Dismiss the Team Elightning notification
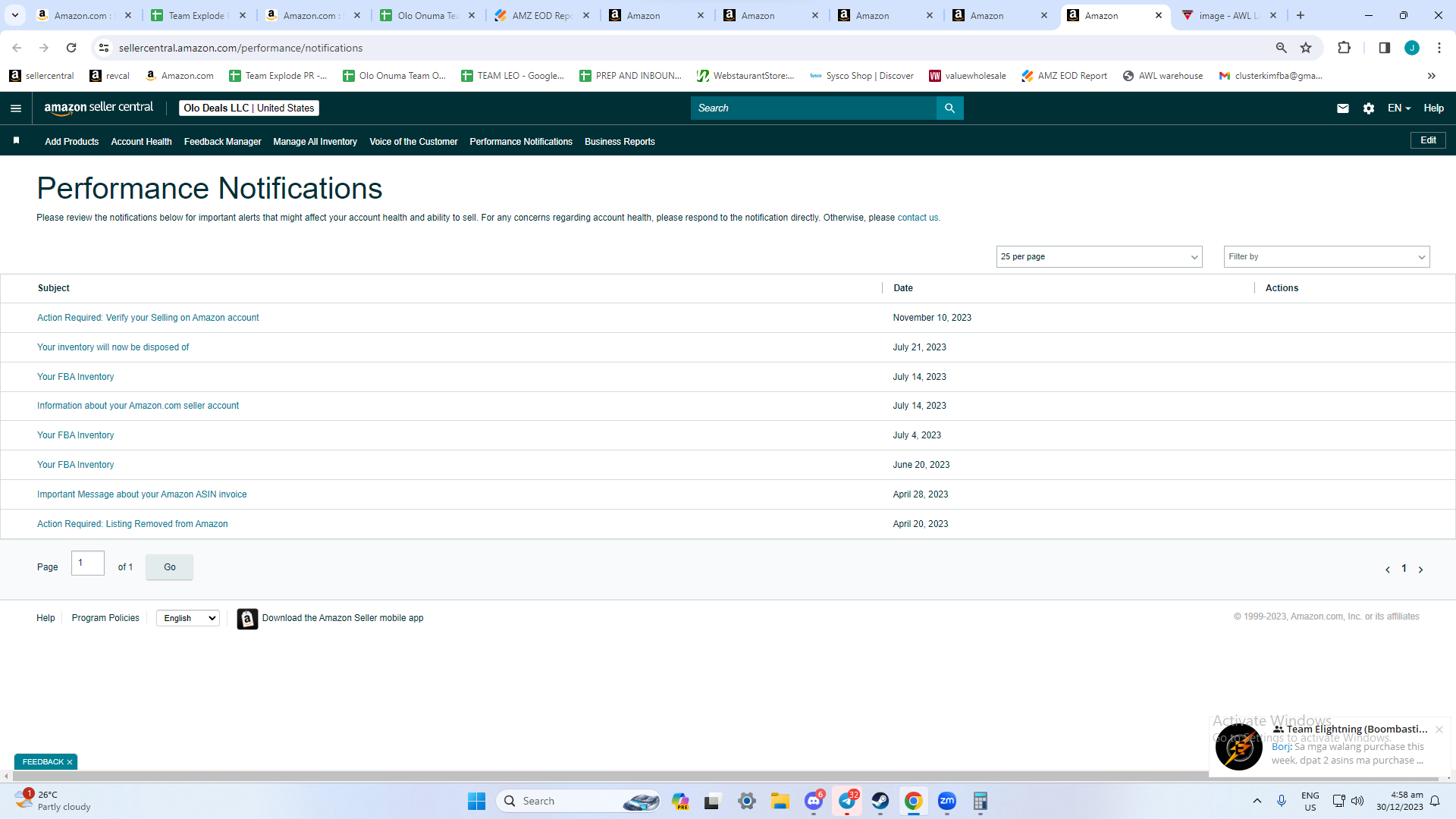 [1439, 730]
